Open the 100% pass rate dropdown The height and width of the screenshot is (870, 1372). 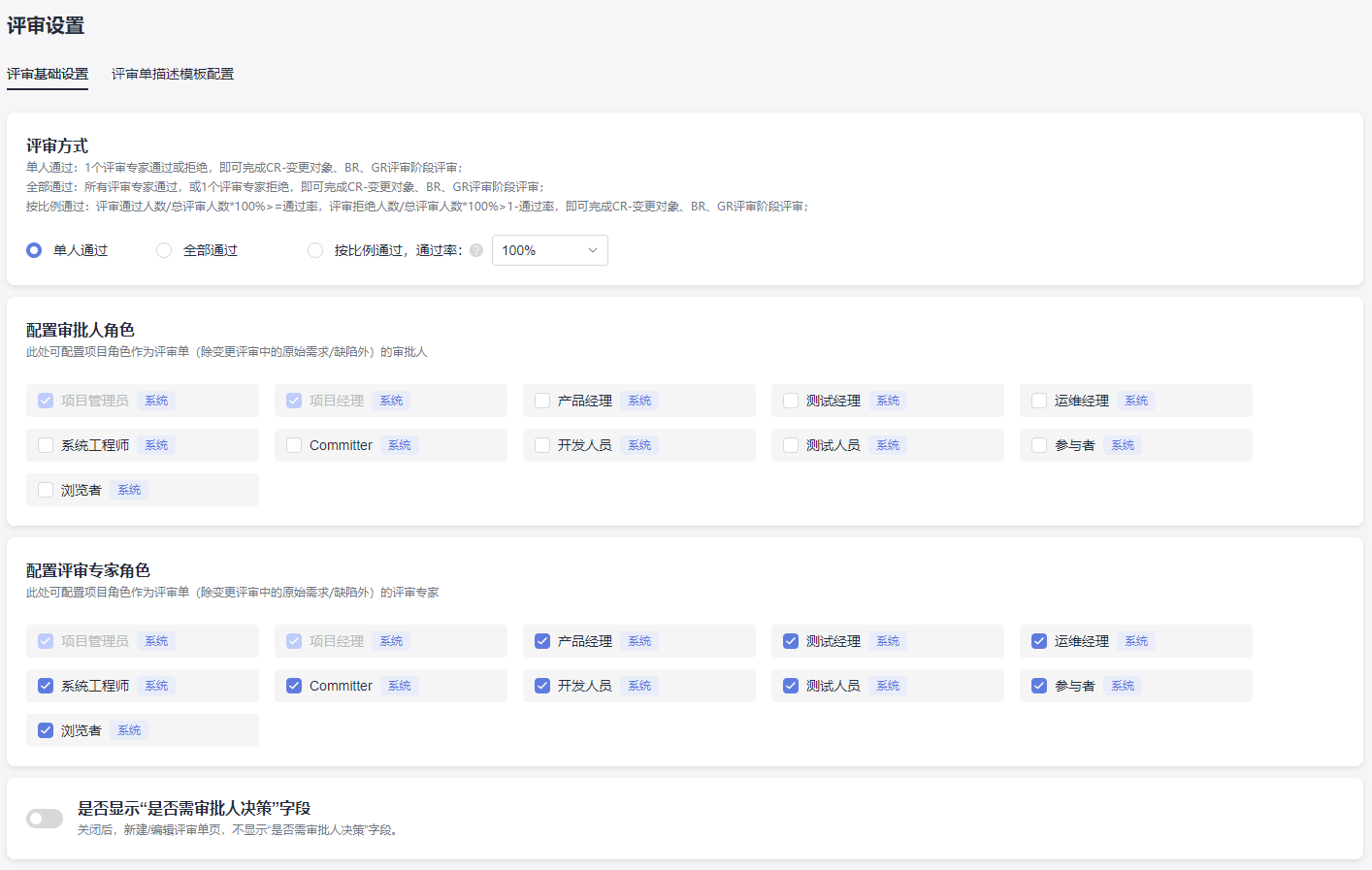(x=549, y=250)
